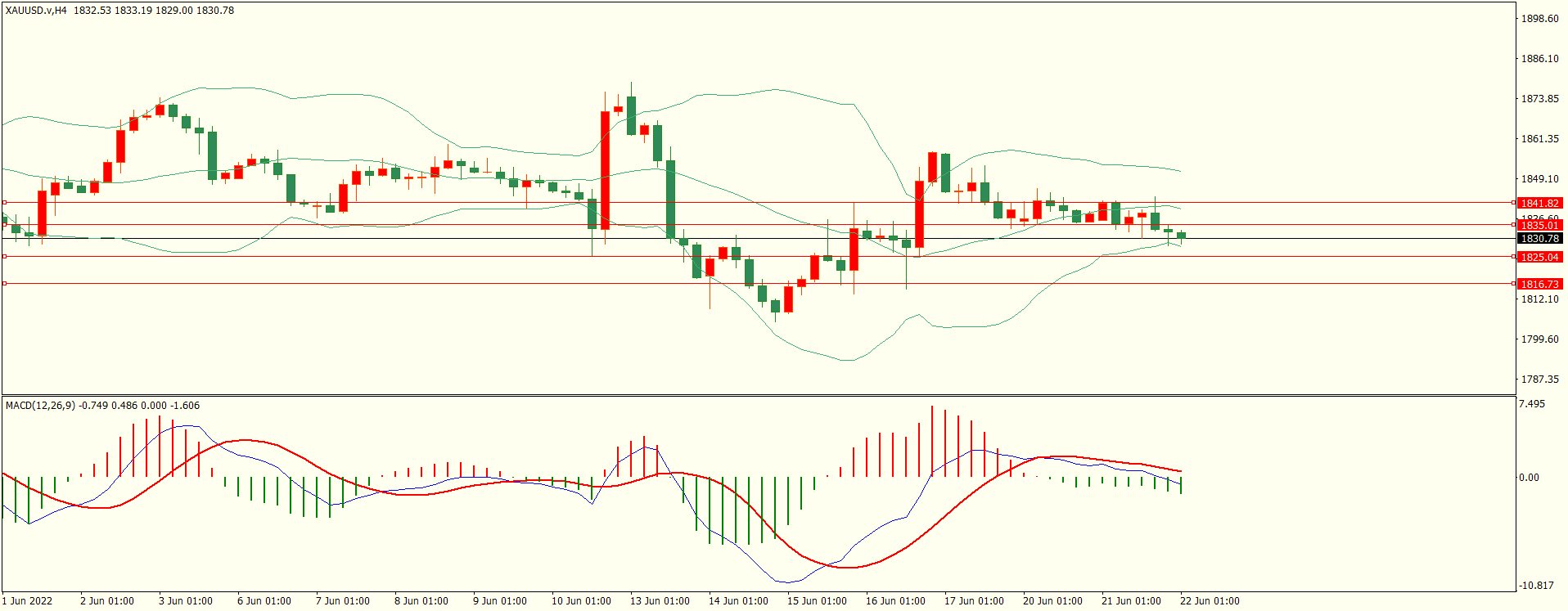
Task: Click the 1816.73 red price label
Action: [1539, 284]
